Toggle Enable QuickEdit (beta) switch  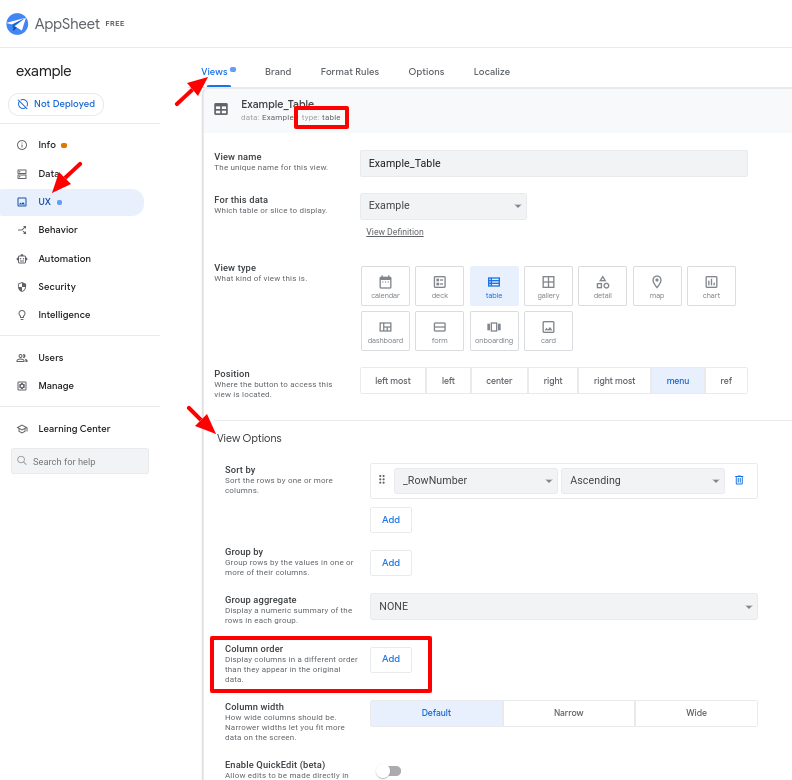tap(388, 771)
